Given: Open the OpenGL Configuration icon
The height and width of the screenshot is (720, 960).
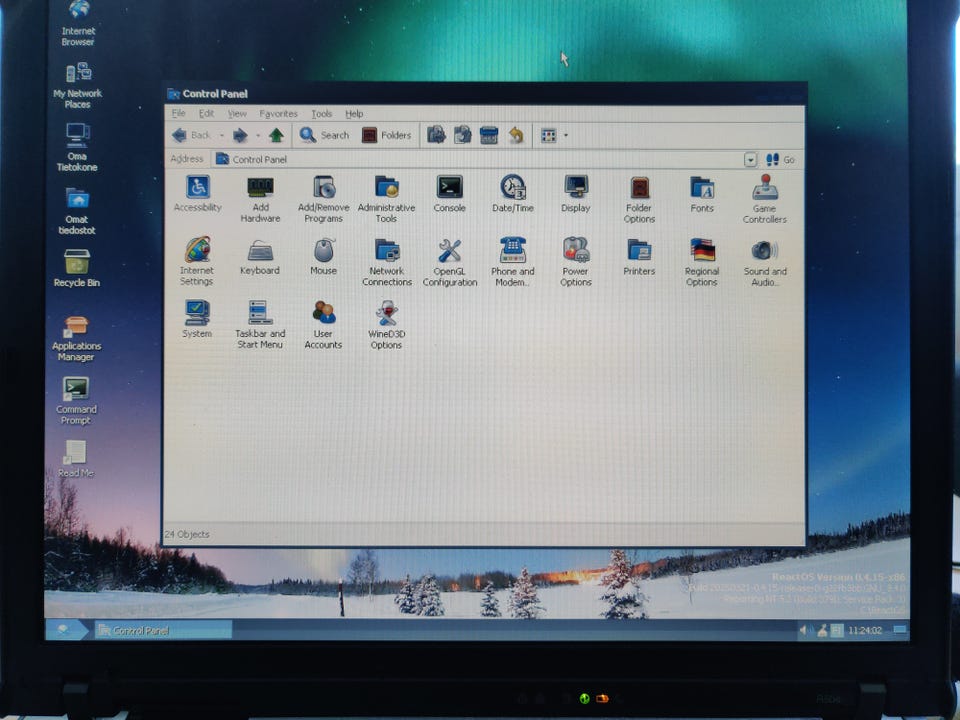Looking at the screenshot, I should click(x=449, y=251).
